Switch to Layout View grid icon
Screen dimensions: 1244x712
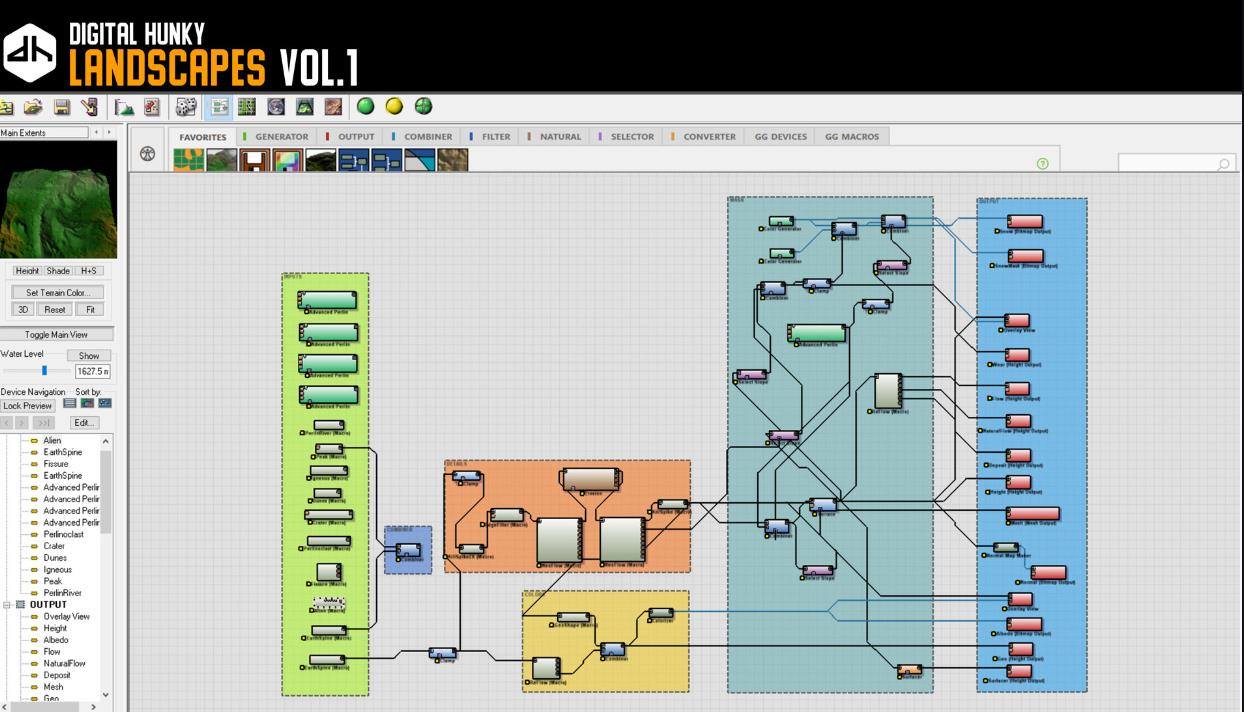pyautogui.click(x=247, y=106)
